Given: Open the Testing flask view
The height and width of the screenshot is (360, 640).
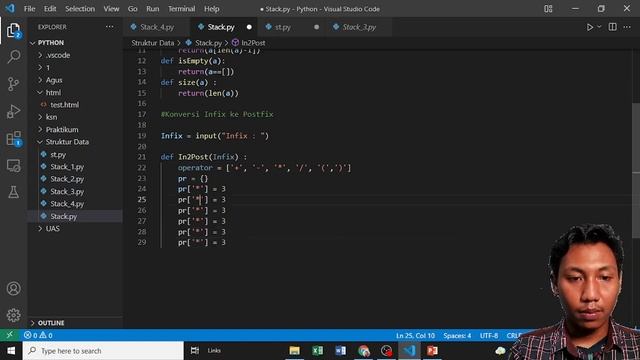Looking at the screenshot, I should tap(13, 192).
